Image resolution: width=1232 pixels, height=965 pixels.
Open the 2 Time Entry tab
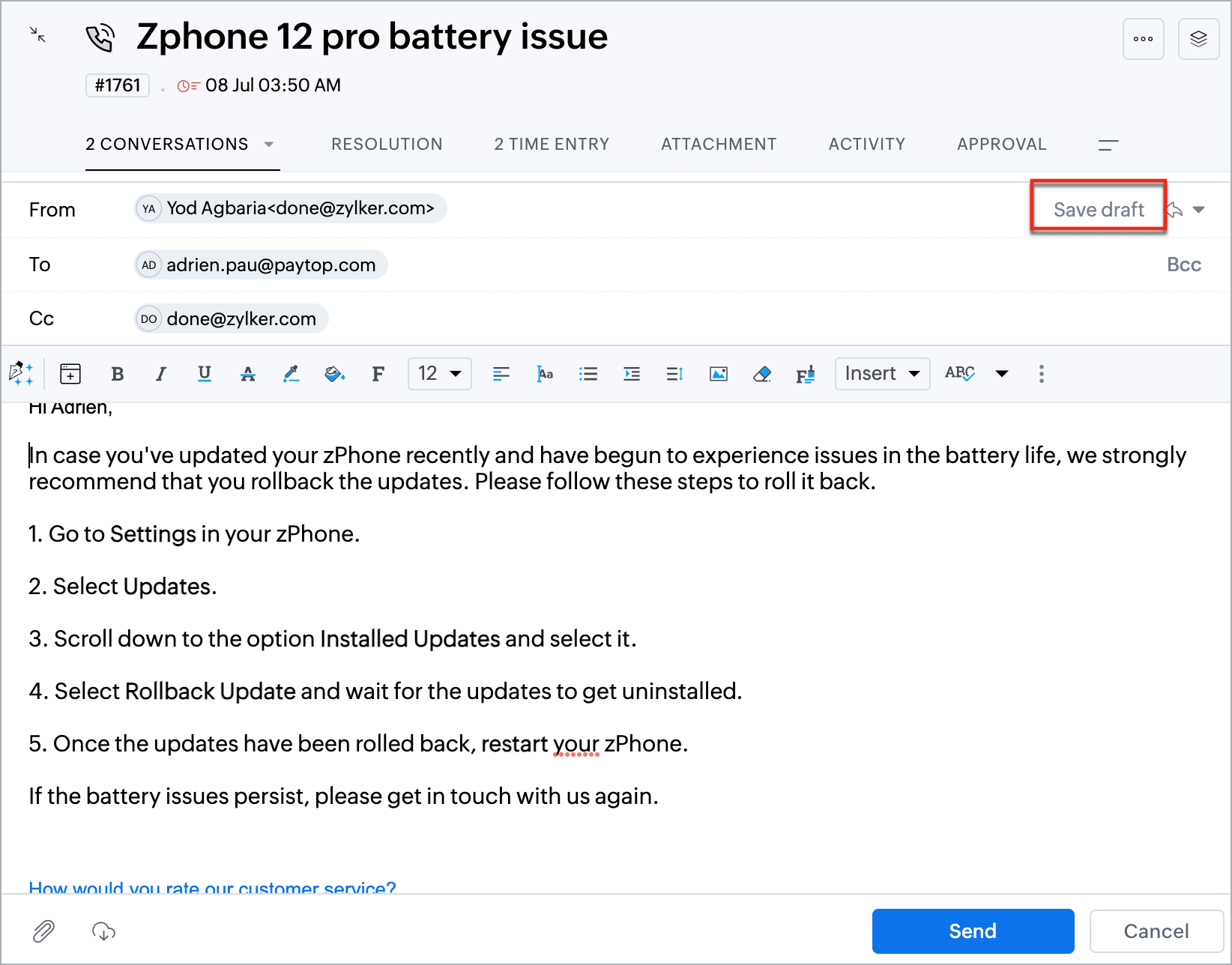click(x=552, y=144)
